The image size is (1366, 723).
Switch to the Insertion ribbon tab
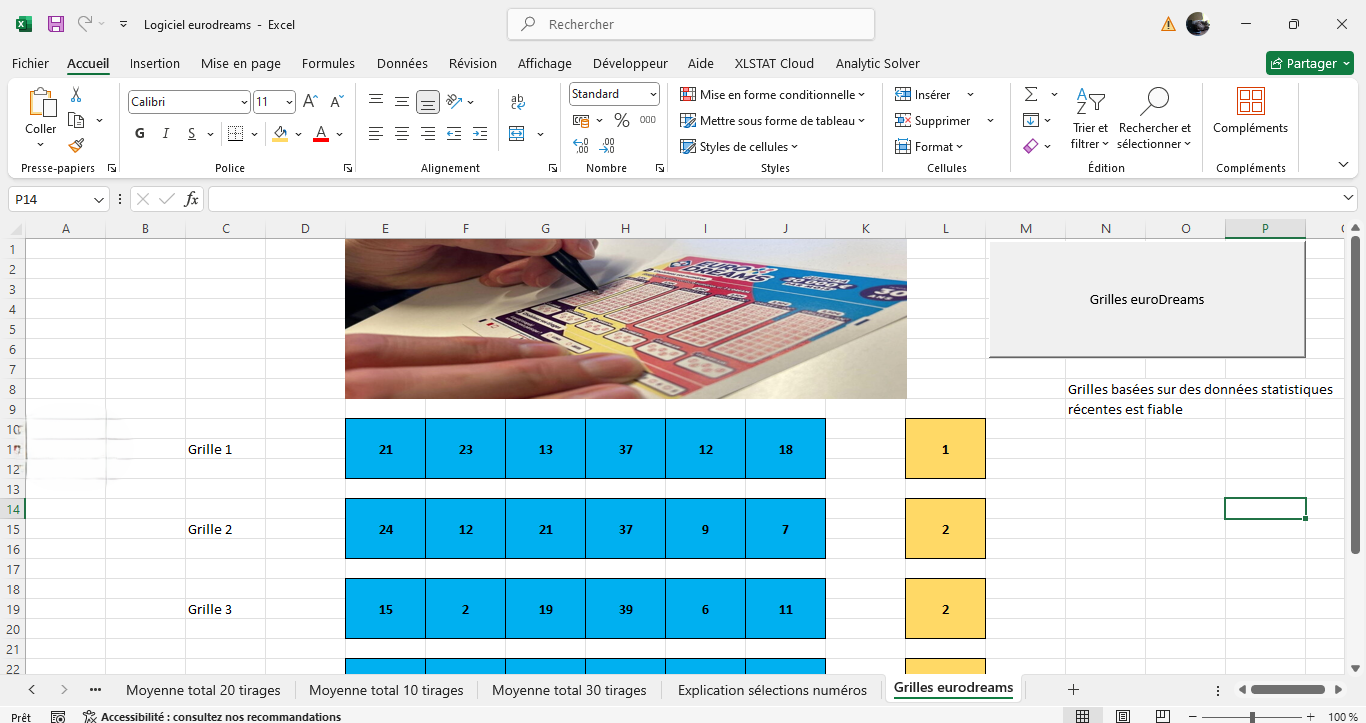155,63
